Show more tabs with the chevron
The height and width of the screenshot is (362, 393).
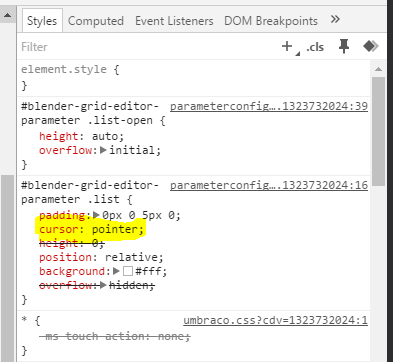point(335,19)
